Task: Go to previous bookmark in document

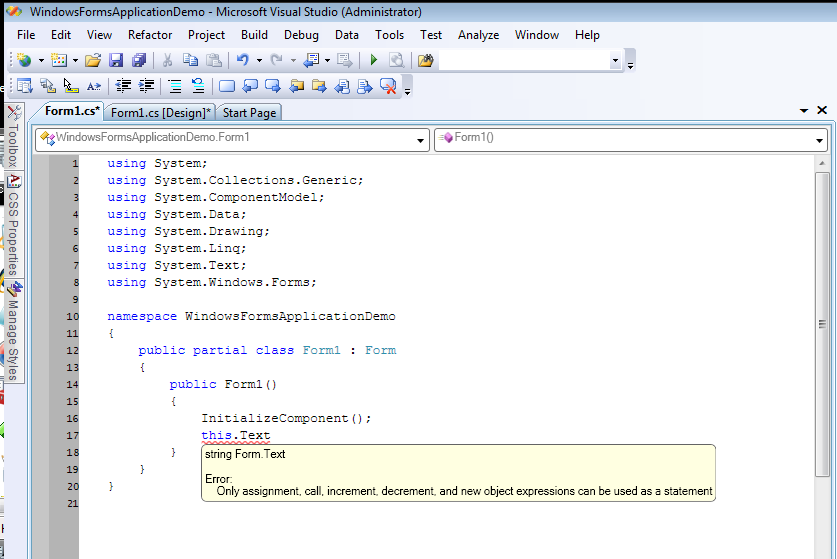Action: (x=342, y=85)
